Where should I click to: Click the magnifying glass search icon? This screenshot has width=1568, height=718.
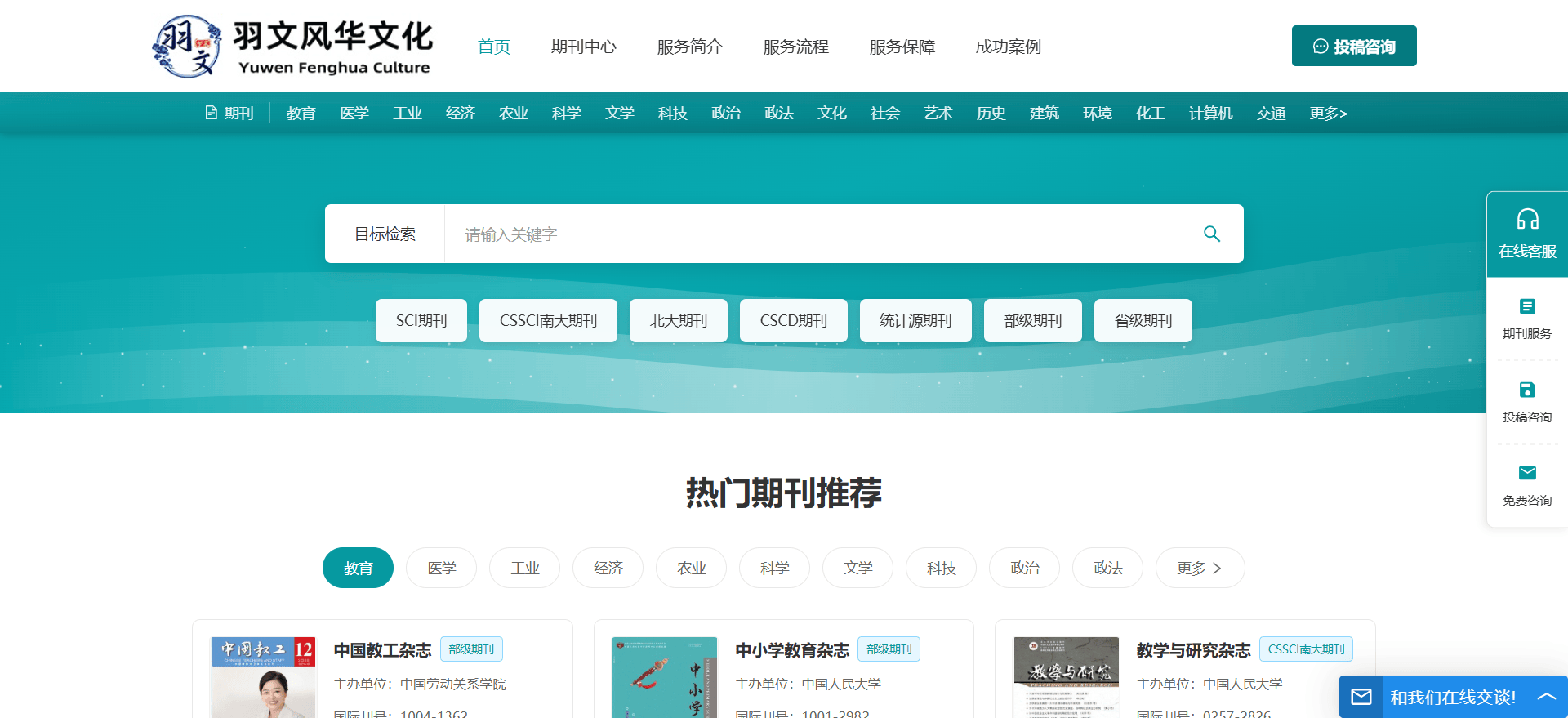pos(1212,234)
